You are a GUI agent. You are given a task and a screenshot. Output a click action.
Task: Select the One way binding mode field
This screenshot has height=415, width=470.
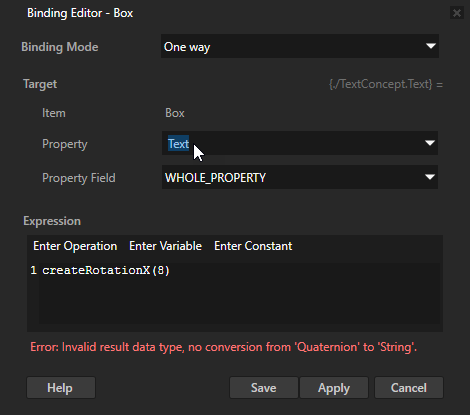[x=300, y=46]
